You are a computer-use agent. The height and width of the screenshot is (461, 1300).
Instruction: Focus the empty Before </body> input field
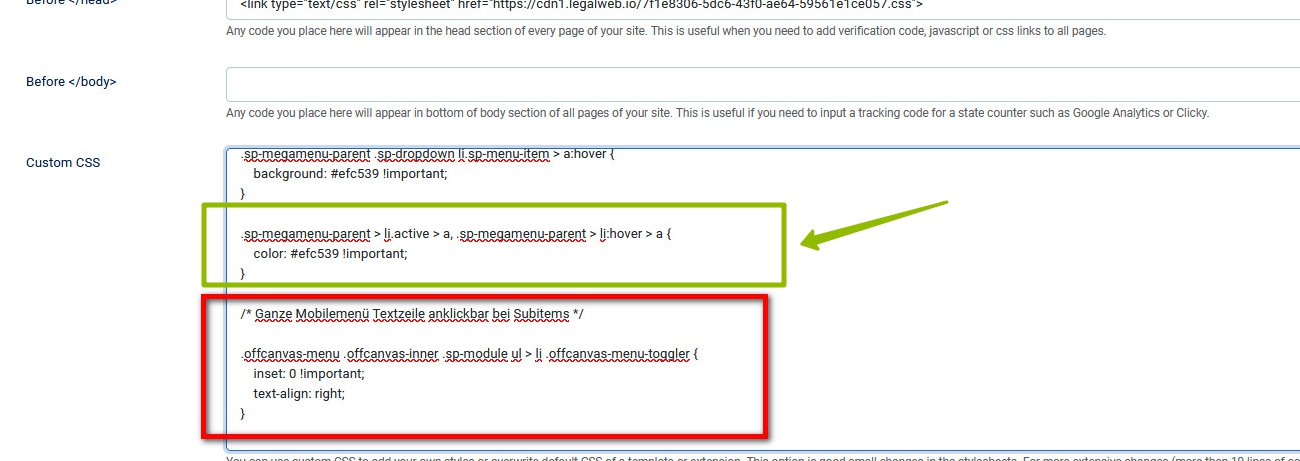click(762, 83)
